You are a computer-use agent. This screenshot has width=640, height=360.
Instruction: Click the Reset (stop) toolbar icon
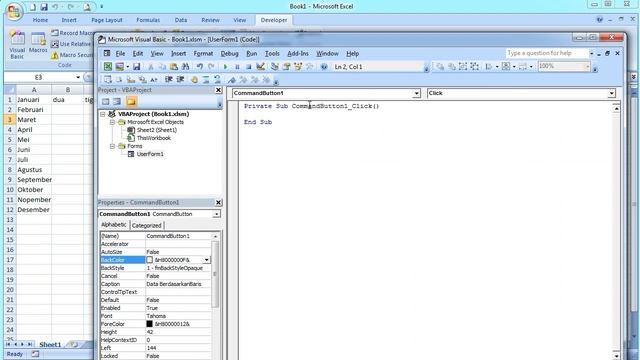point(249,67)
